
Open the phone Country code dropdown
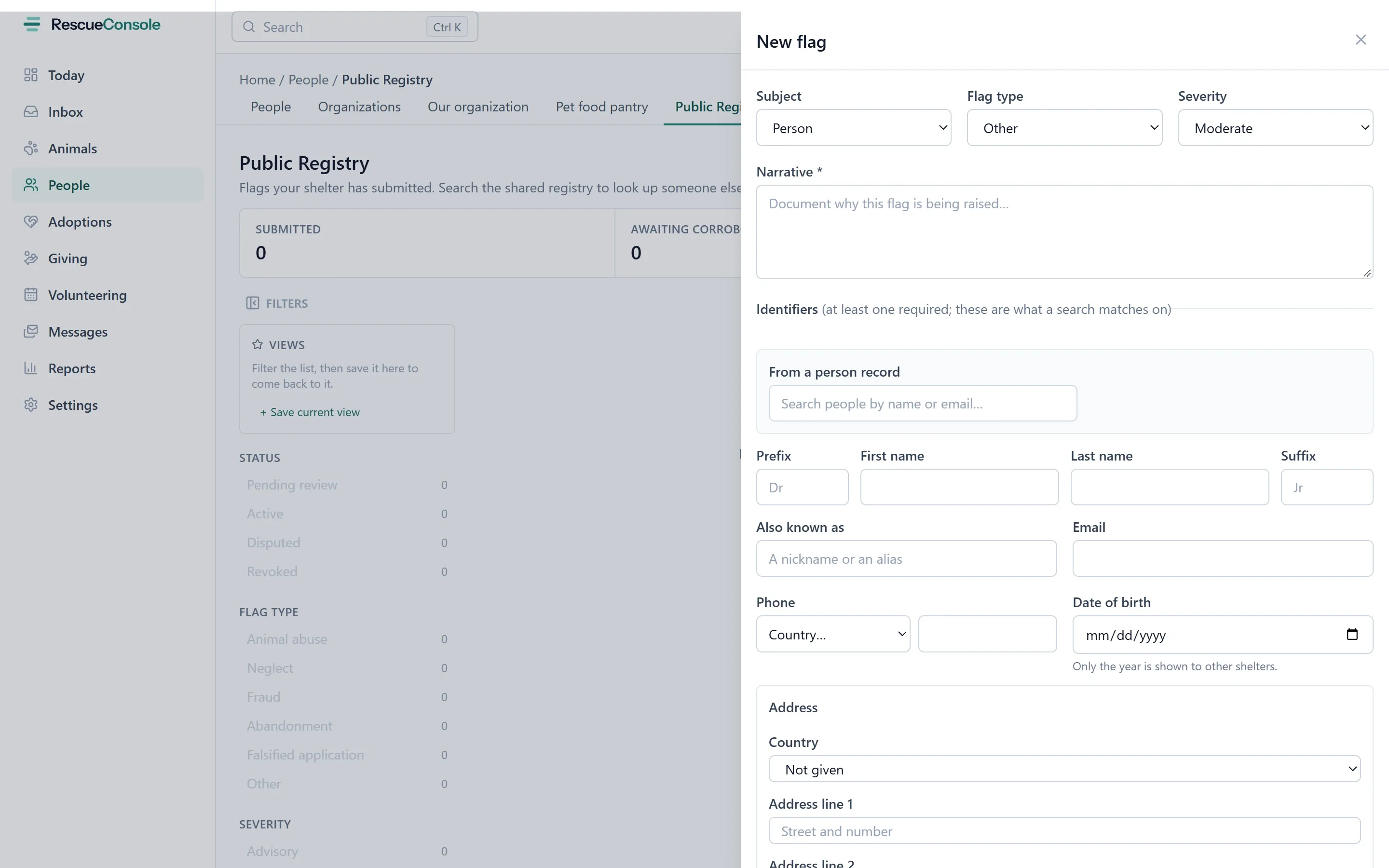pos(833,634)
